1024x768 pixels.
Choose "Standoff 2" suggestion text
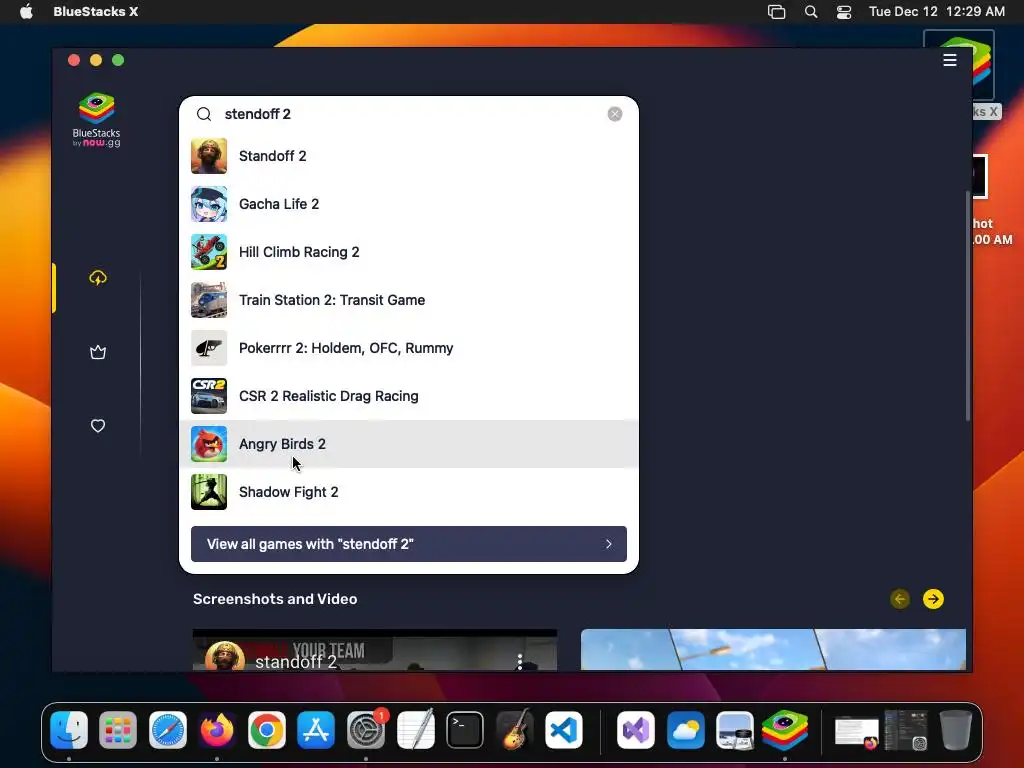(272, 156)
